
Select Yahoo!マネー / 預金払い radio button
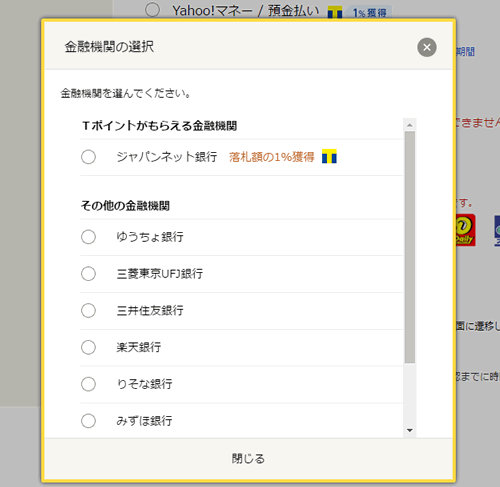pyautogui.click(x=152, y=10)
